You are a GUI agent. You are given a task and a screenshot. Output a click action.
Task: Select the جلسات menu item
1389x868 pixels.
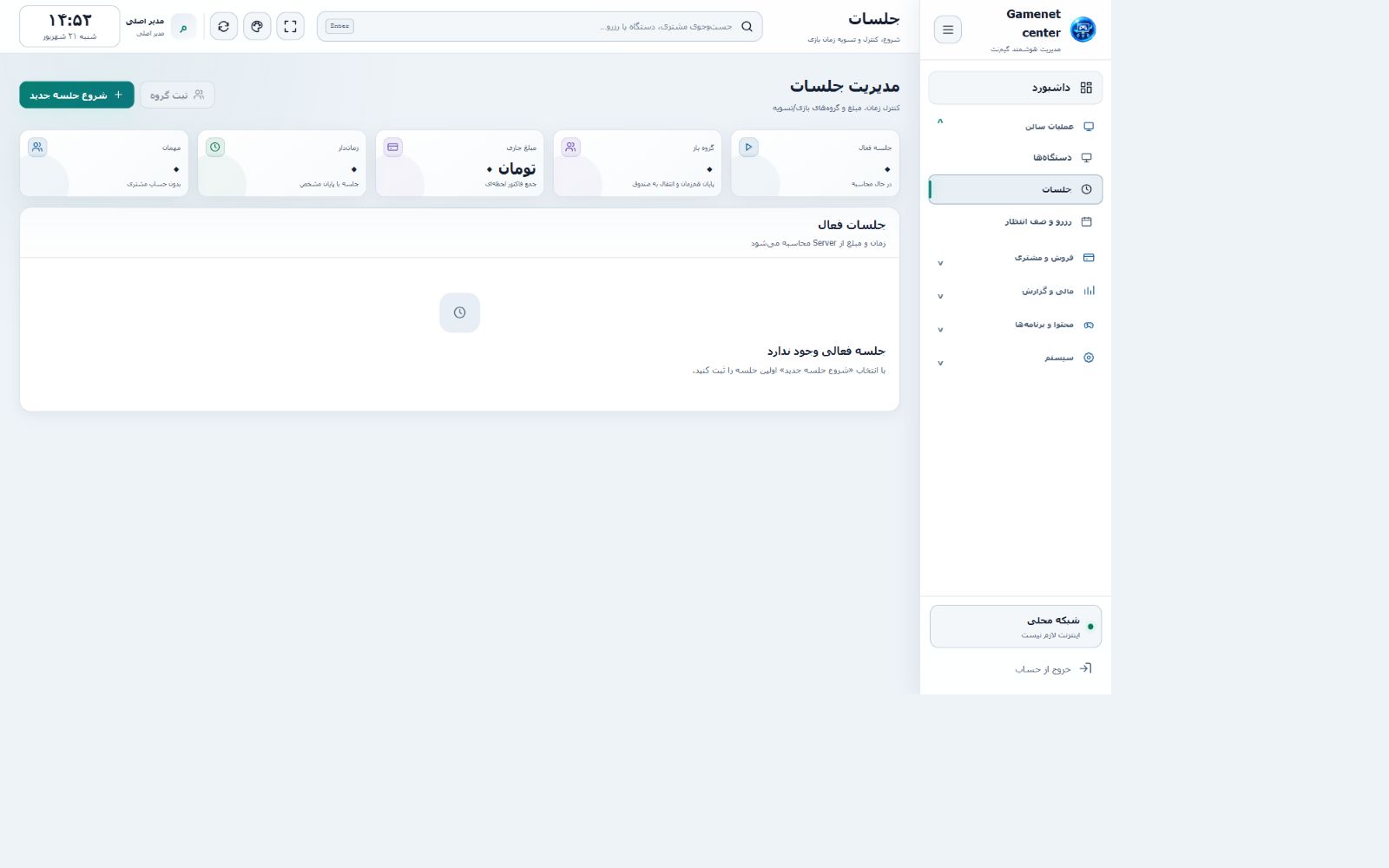coord(1016,189)
